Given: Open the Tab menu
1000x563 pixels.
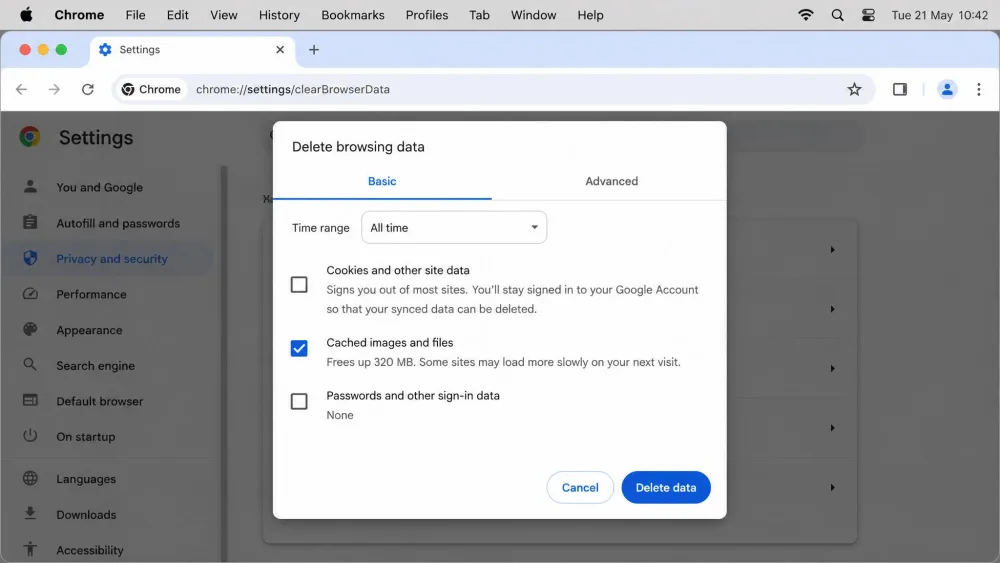Looking at the screenshot, I should pyautogui.click(x=480, y=15).
